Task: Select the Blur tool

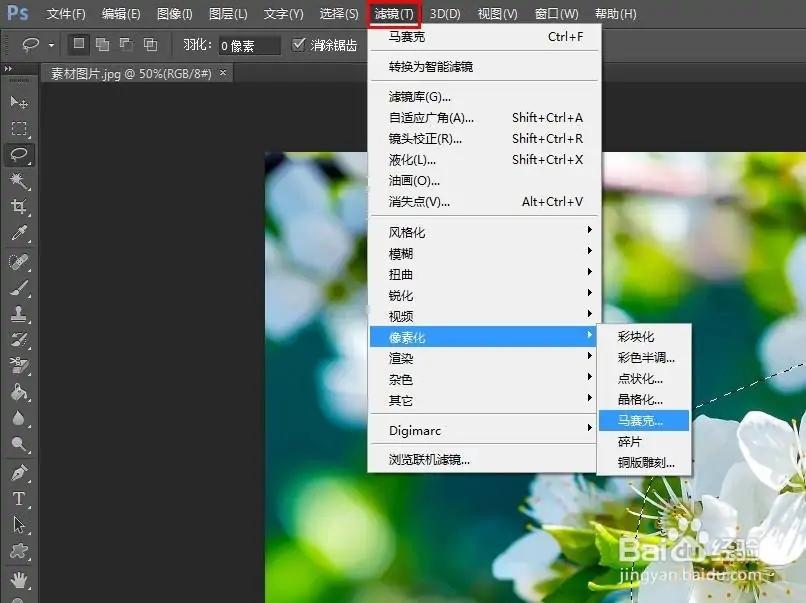Action: (x=19, y=418)
